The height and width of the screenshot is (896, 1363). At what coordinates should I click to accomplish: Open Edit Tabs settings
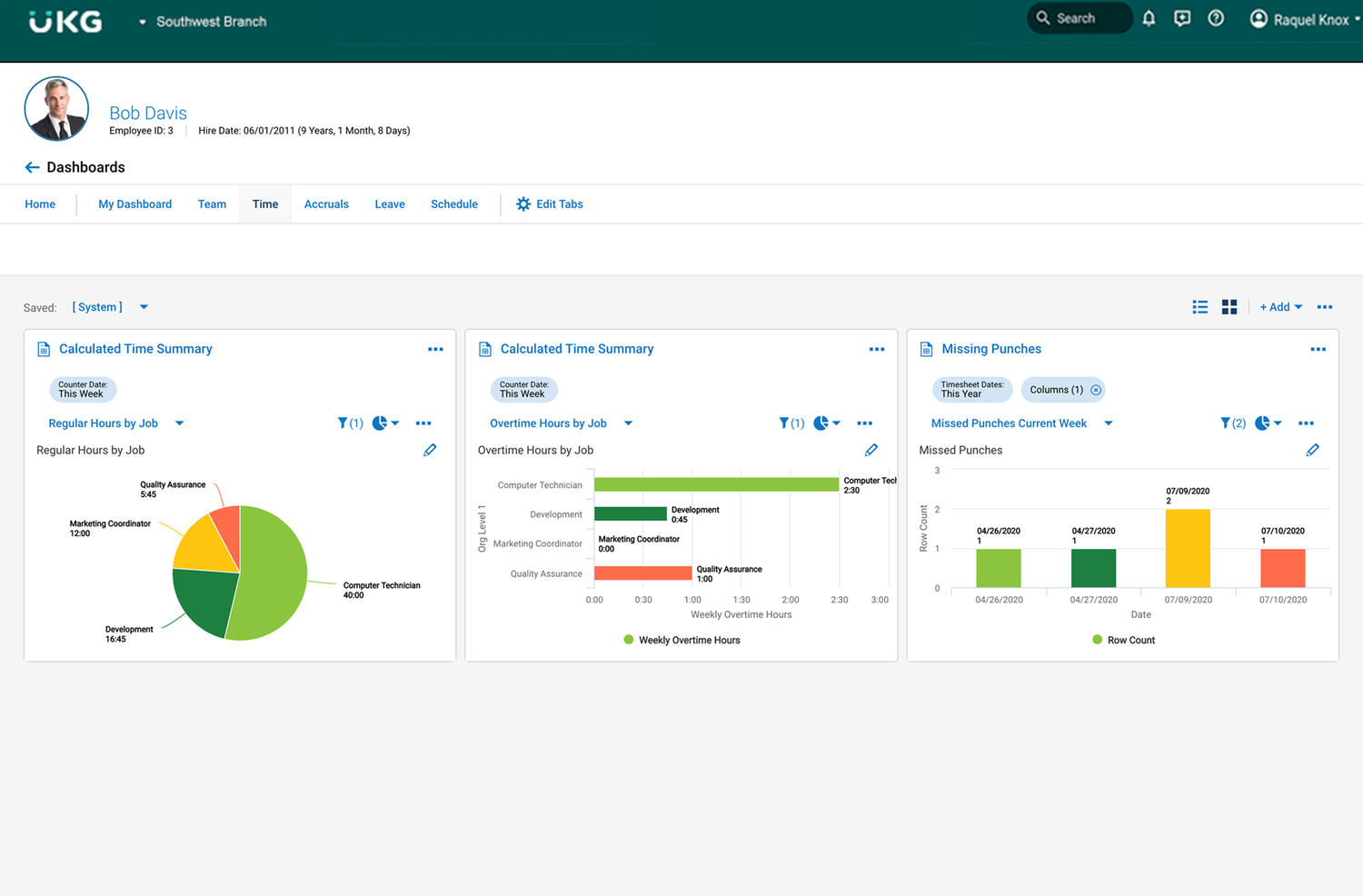550,204
